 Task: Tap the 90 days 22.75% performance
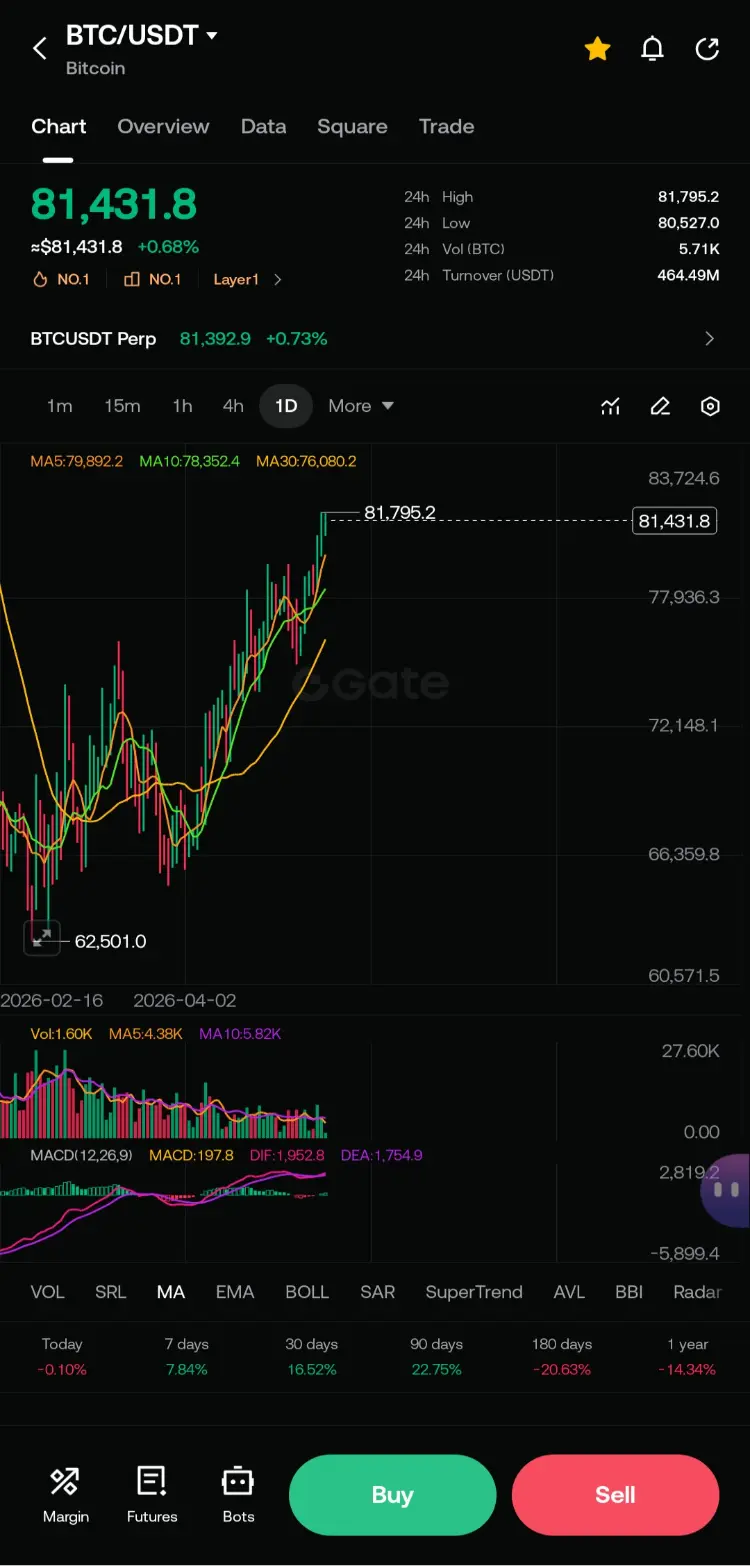click(x=436, y=1357)
